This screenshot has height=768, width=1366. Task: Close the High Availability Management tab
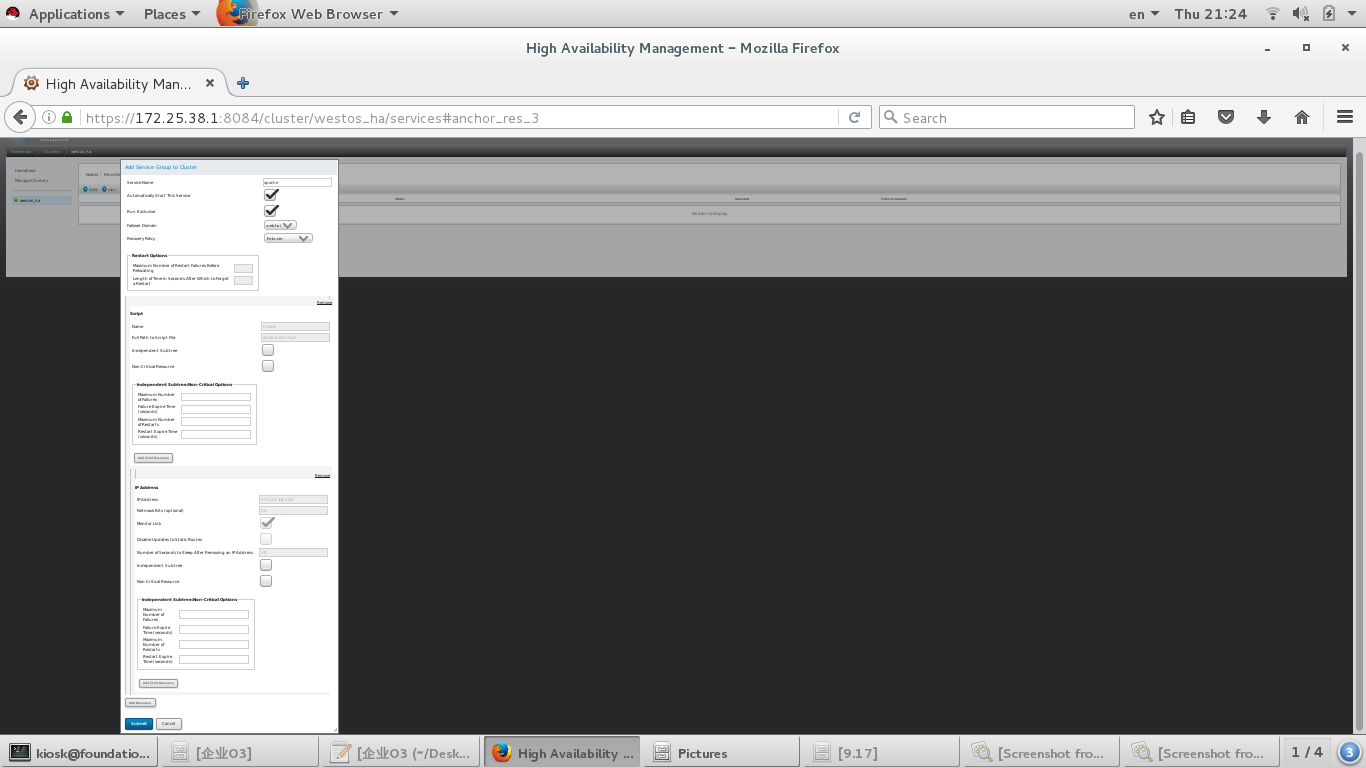point(210,83)
